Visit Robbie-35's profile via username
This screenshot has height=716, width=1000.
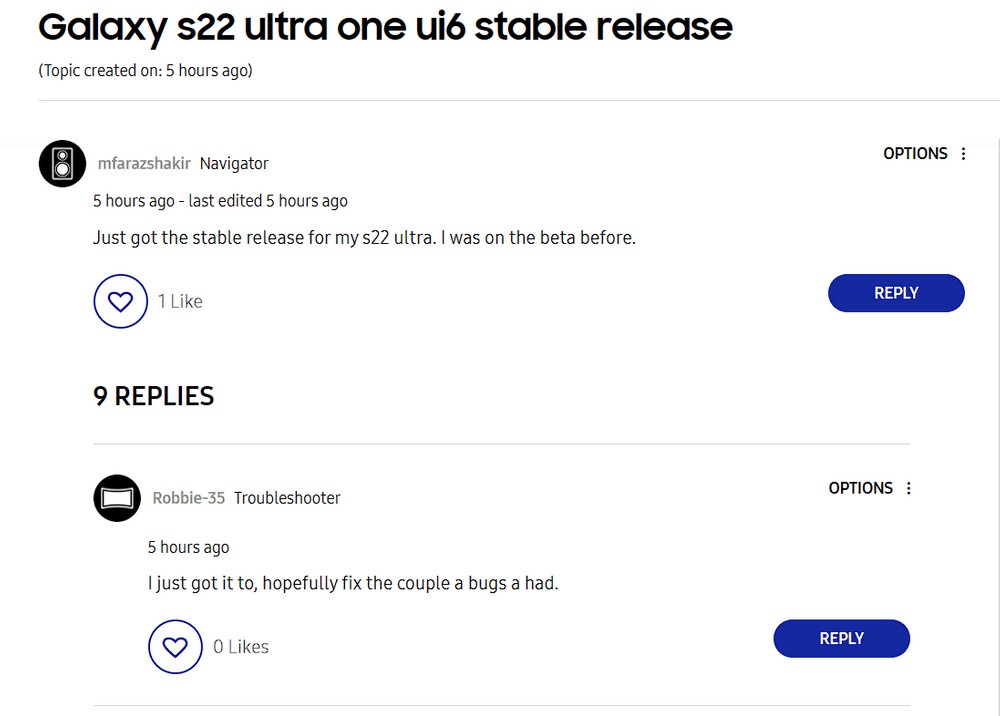pos(188,498)
